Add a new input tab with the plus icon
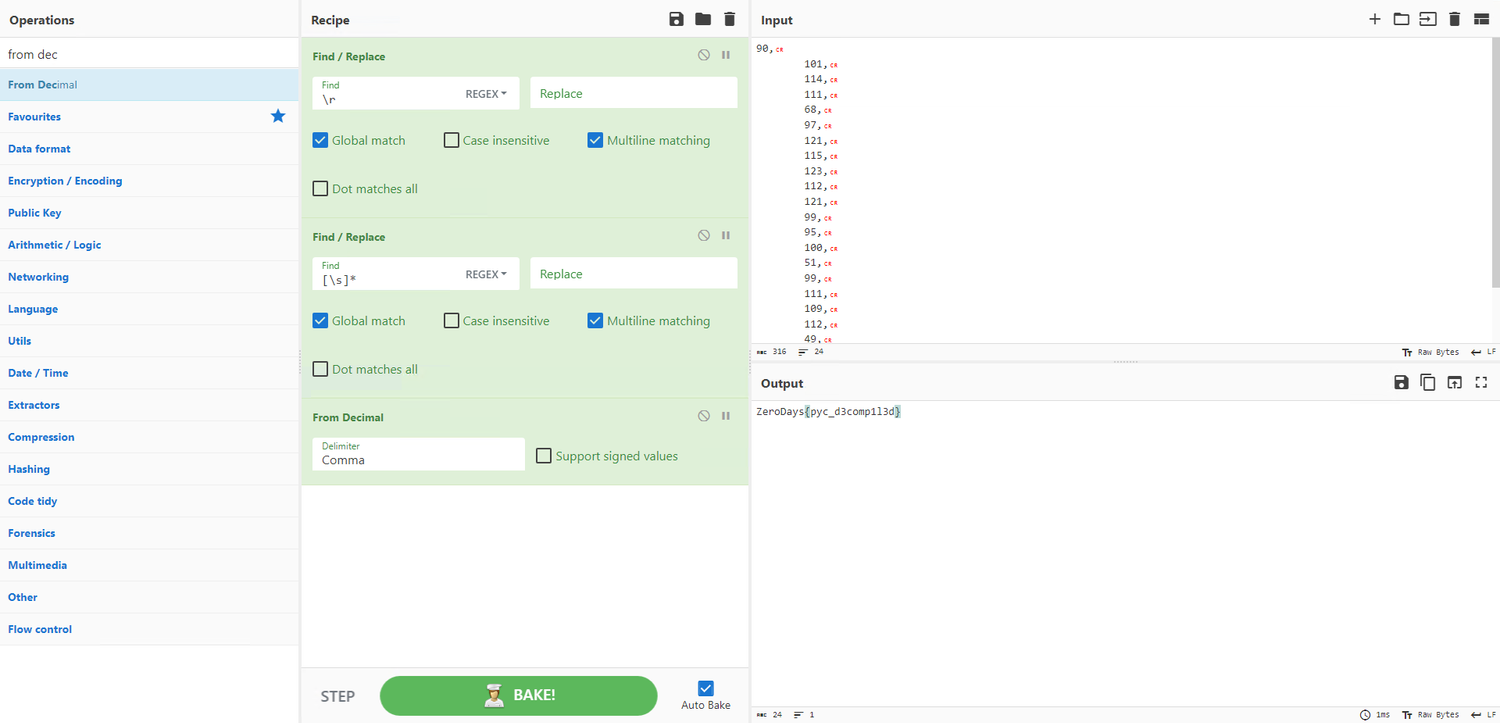 point(1375,19)
